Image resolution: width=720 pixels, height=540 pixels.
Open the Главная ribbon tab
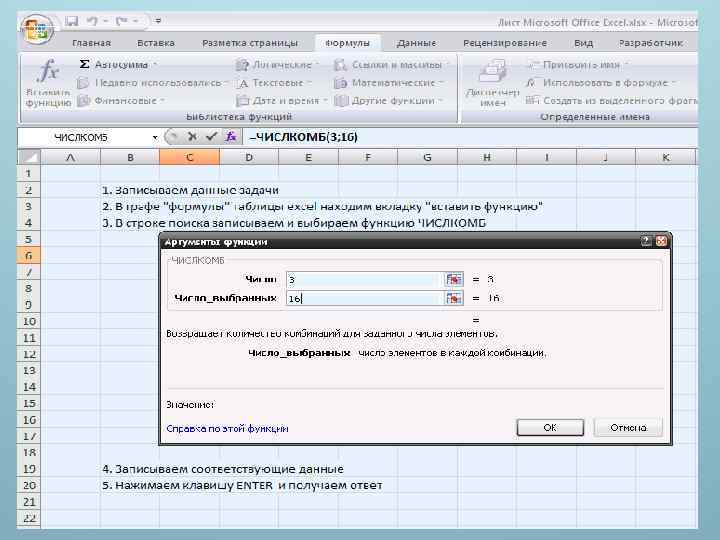click(91, 43)
